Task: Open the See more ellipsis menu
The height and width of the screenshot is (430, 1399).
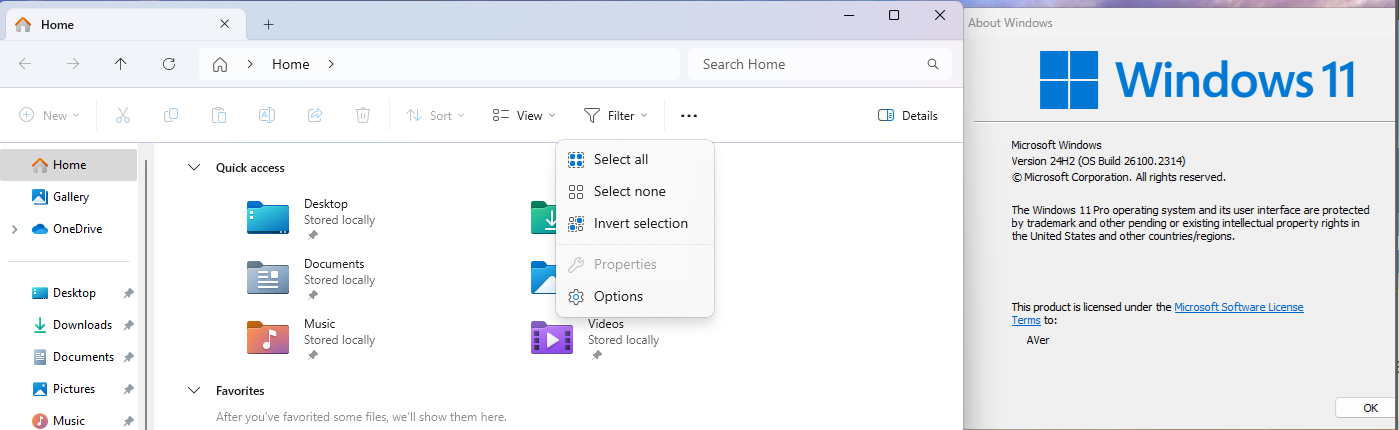Action: [x=689, y=116]
